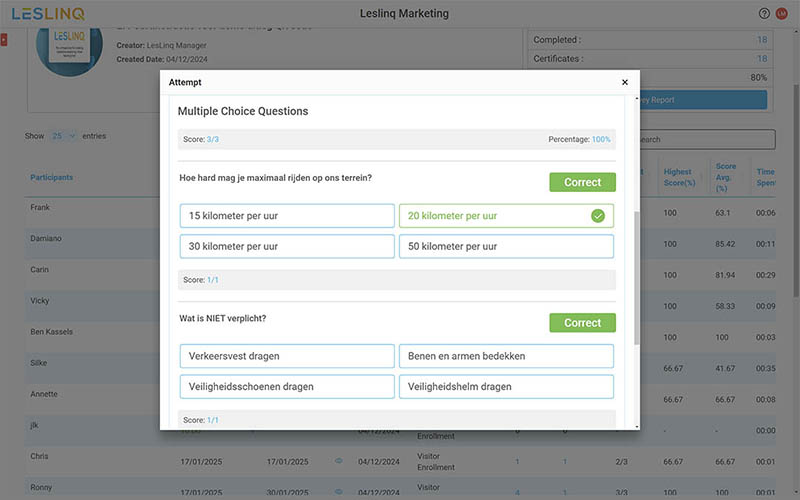Click the eye icon in Ronny's row

coord(338,491)
